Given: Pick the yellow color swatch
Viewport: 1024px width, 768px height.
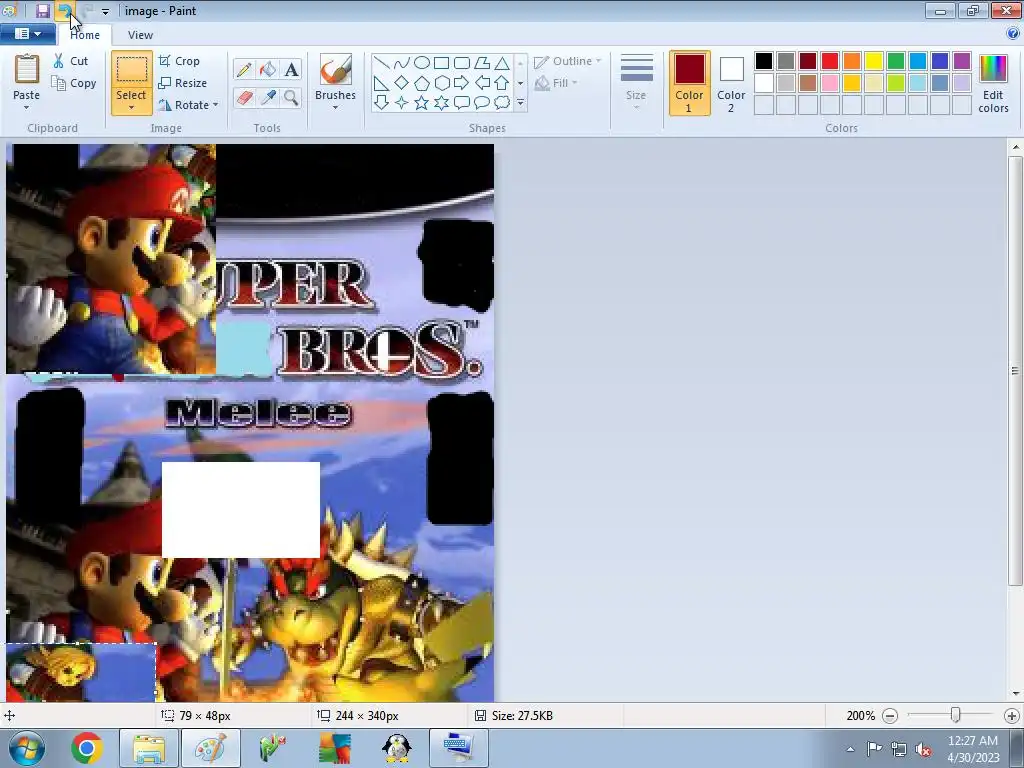Looking at the screenshot, I should [874, 61].
